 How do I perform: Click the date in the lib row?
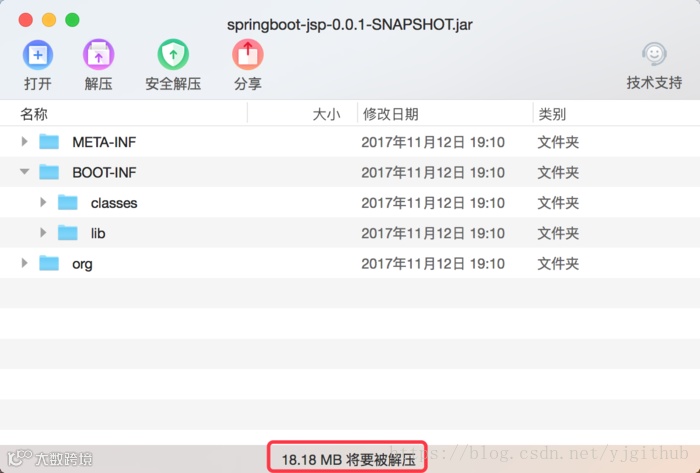[433, 233]
